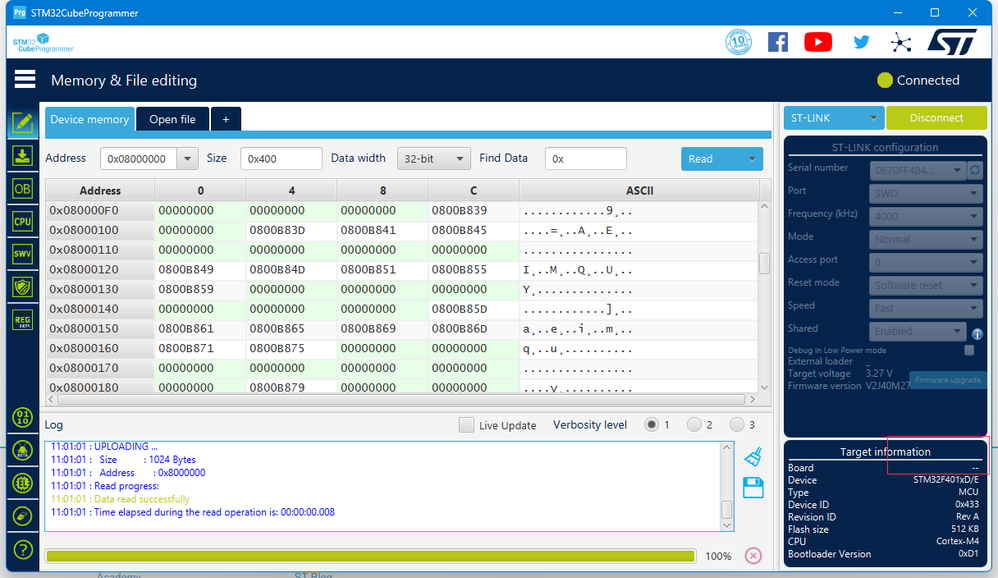998x578 pixels.
Task: Focus the Address input field
Action: (139, 159)
